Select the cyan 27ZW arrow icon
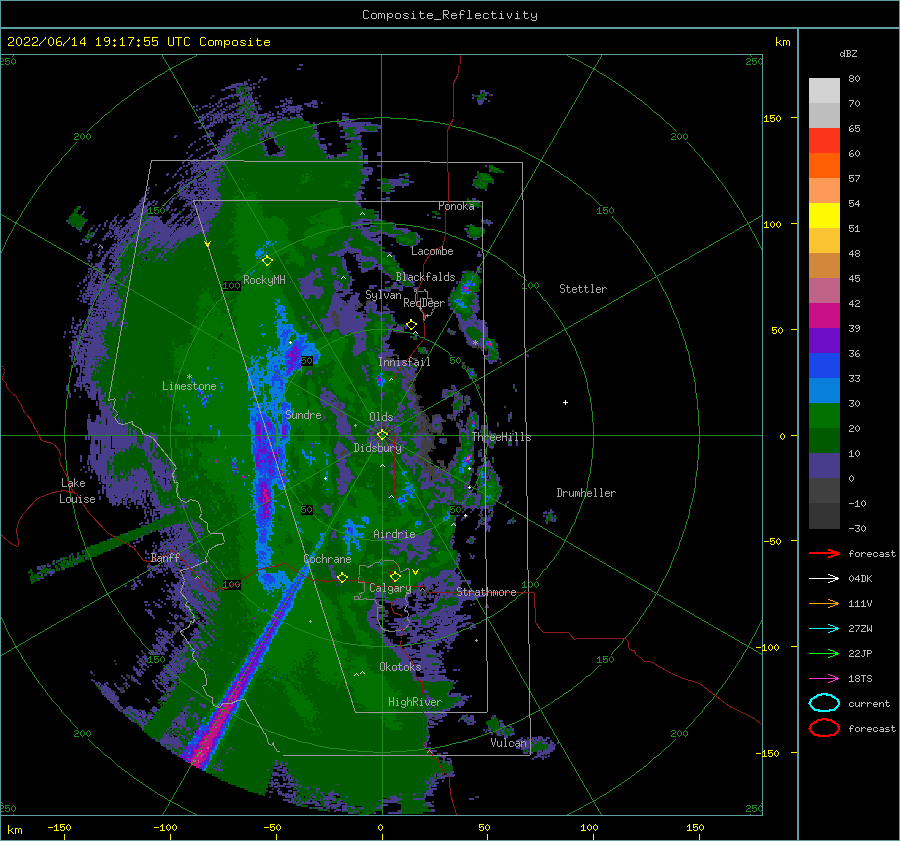Viewport: 900px width, 841px height. [824, 628]
